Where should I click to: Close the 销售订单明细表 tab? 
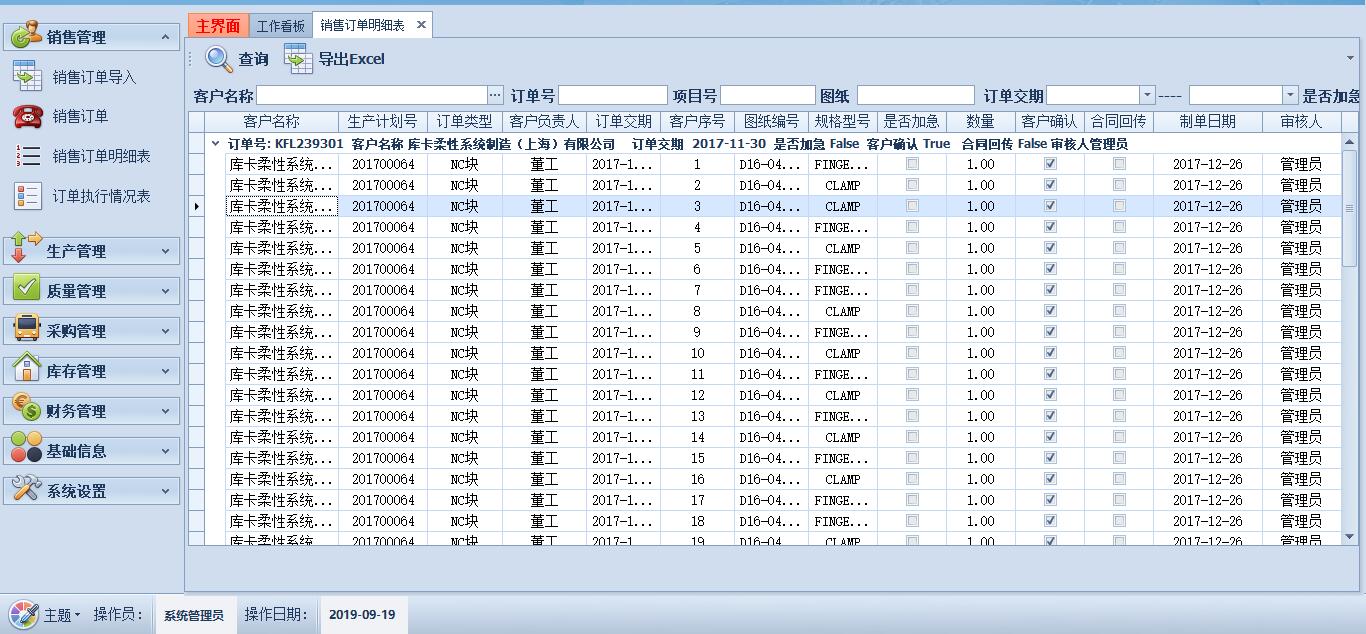[421, 25]
